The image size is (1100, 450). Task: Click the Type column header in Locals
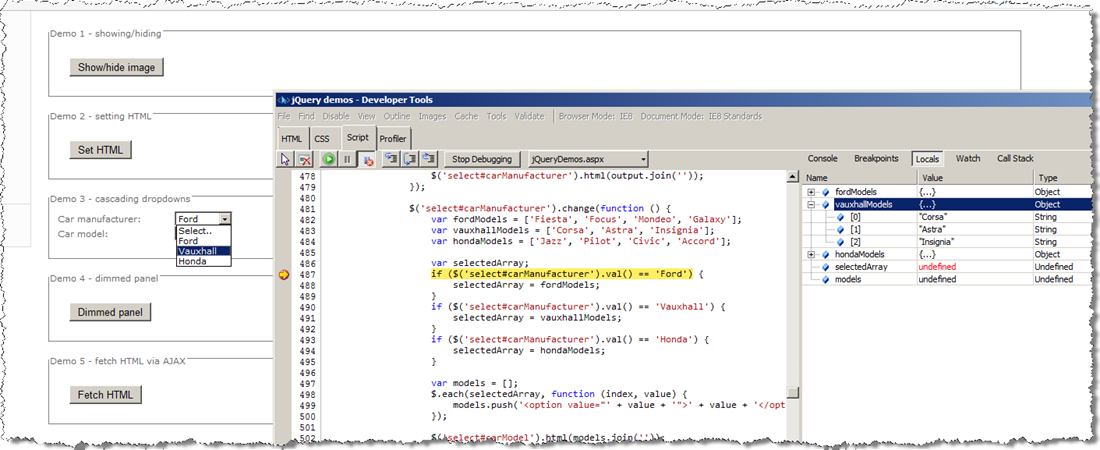(x=1063, y=178)
